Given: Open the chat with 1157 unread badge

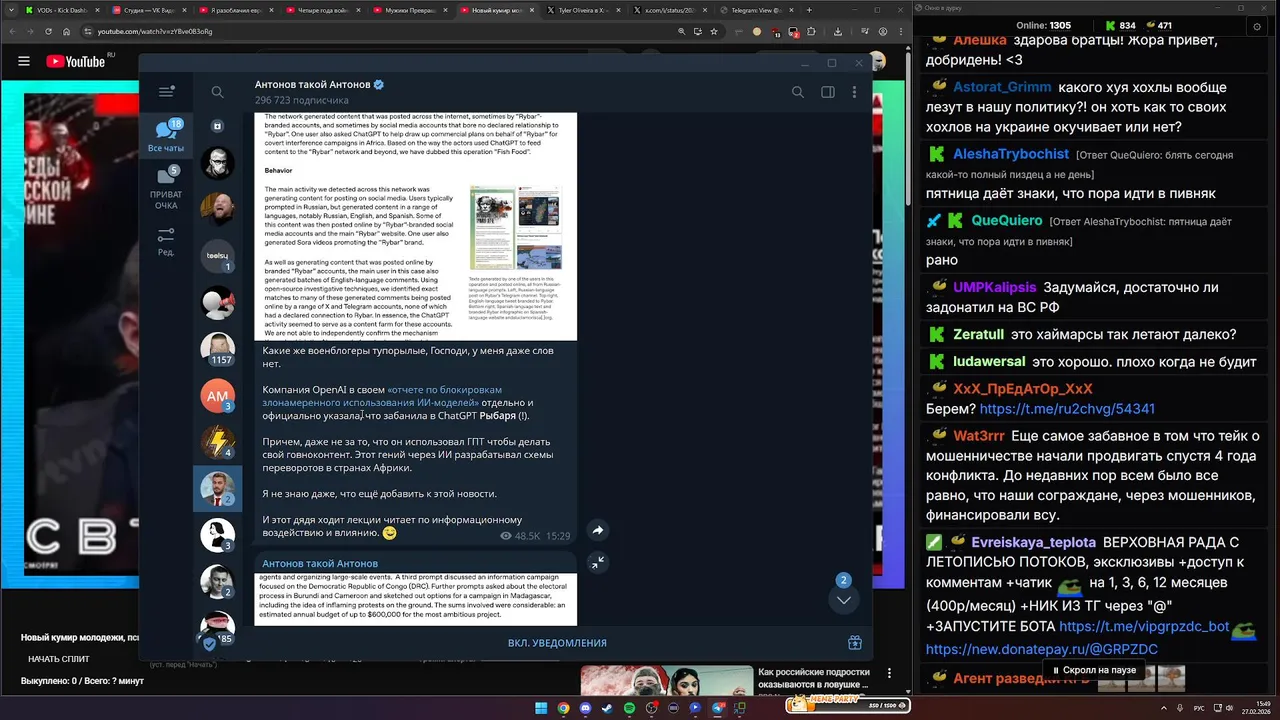Looking at the screenshot, I should [217, 349].
